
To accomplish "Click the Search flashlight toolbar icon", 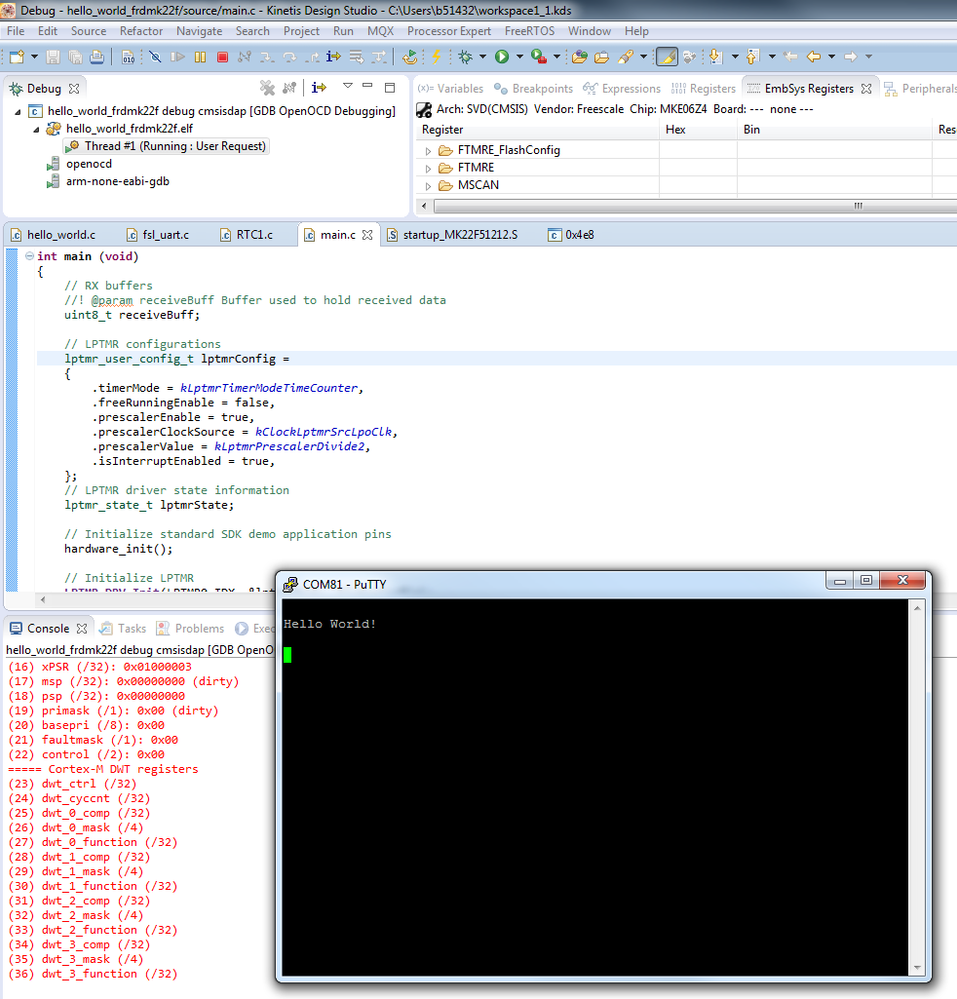I will pyautogui.click(x=626, y=57).
